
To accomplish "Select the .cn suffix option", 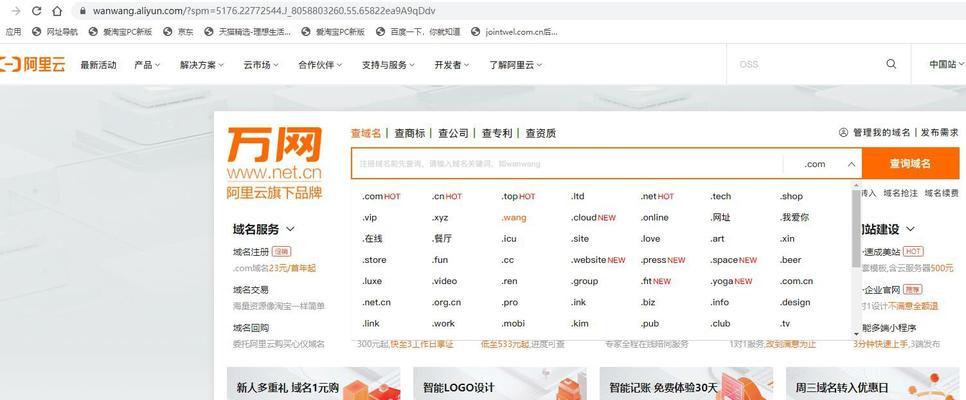I will [447, 197].
